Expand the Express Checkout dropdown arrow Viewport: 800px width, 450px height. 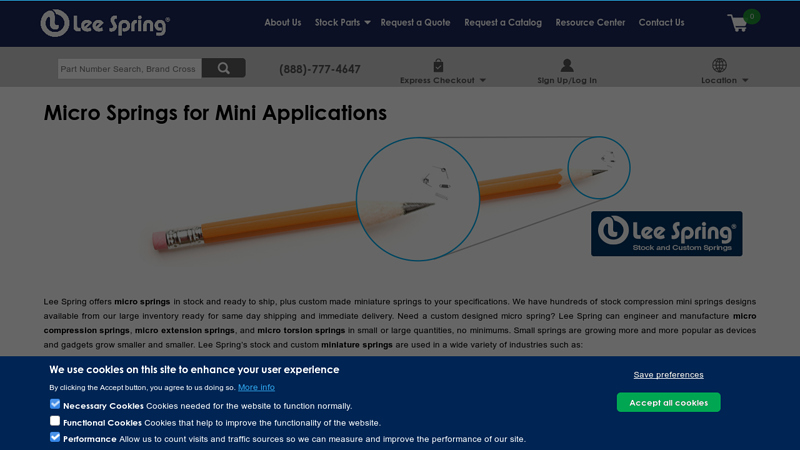point(483,80)
